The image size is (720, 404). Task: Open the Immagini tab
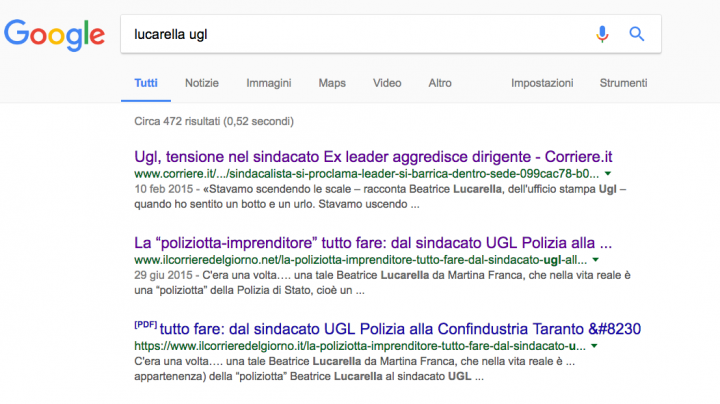(x=269, y=83)
